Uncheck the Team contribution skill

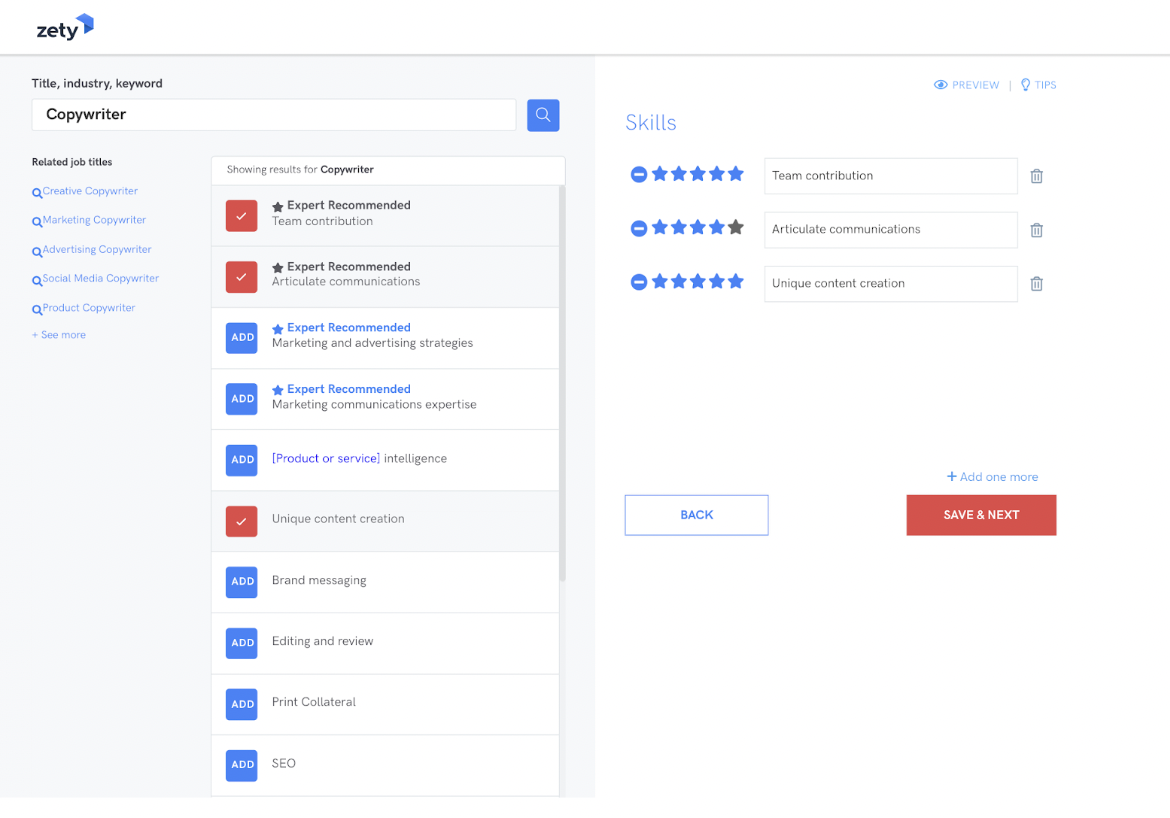coord(242,216)
